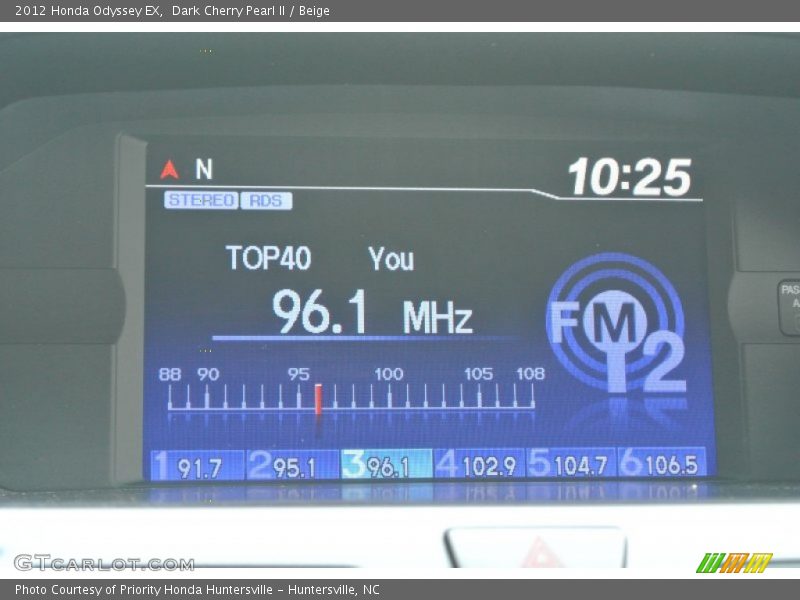Click the 88 label on frequency scale
This screenshot has width=800, height=600.
(170, 374)
